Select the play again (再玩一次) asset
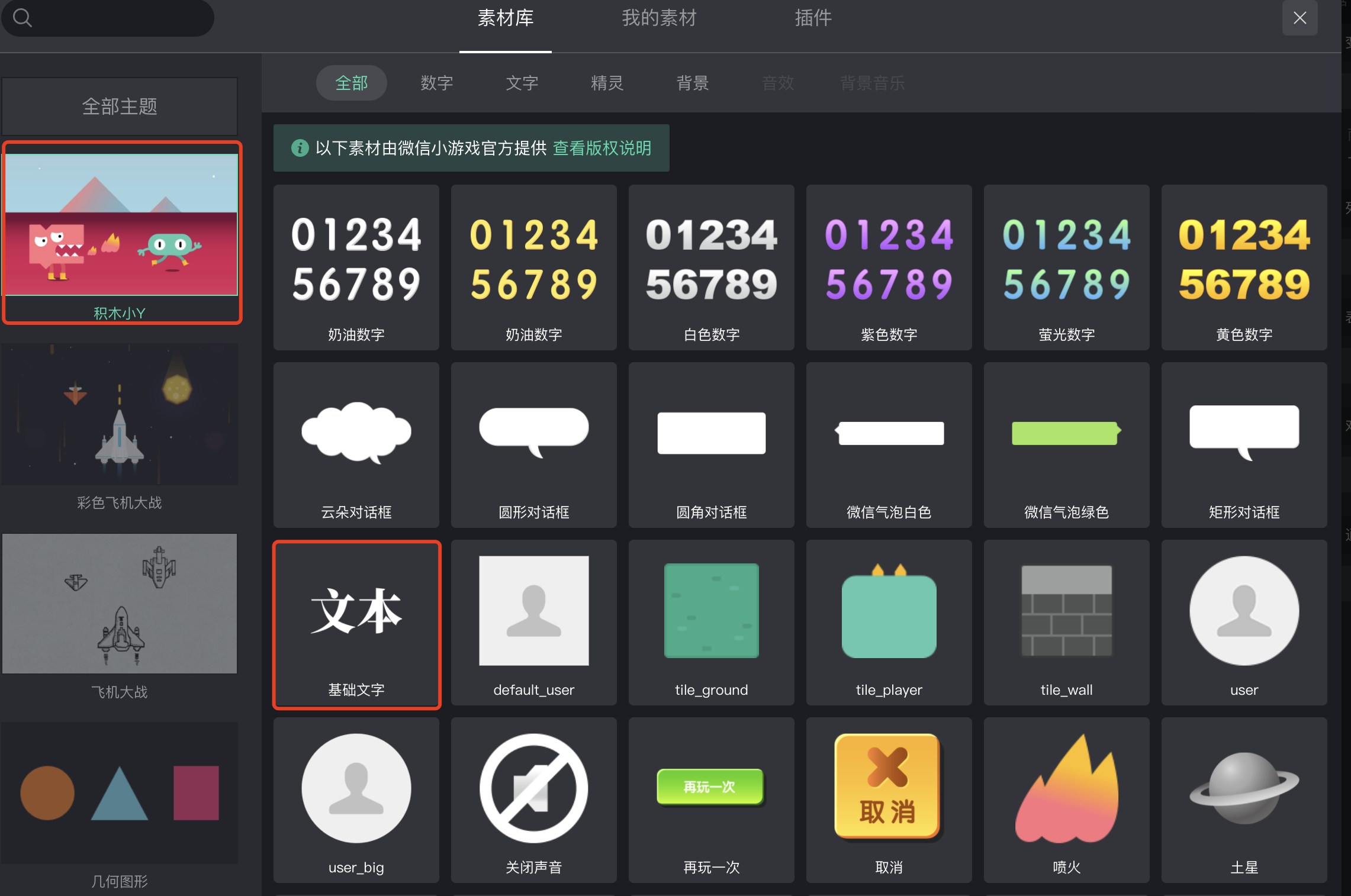Image resolution: width=1351 pixels, height=896 pixels. tap(711, 799)
